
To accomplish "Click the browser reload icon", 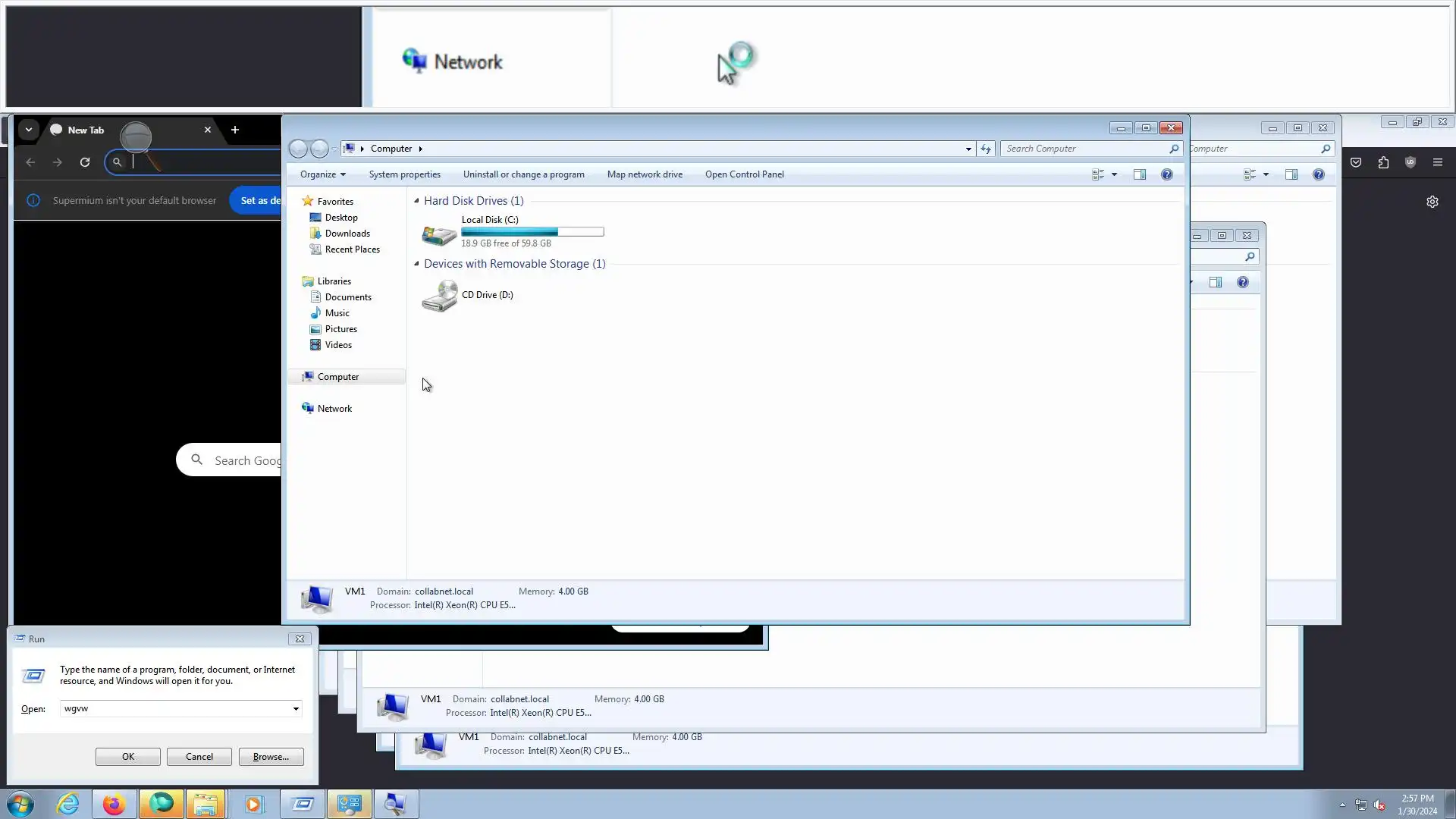I will (x=85, y=162).
